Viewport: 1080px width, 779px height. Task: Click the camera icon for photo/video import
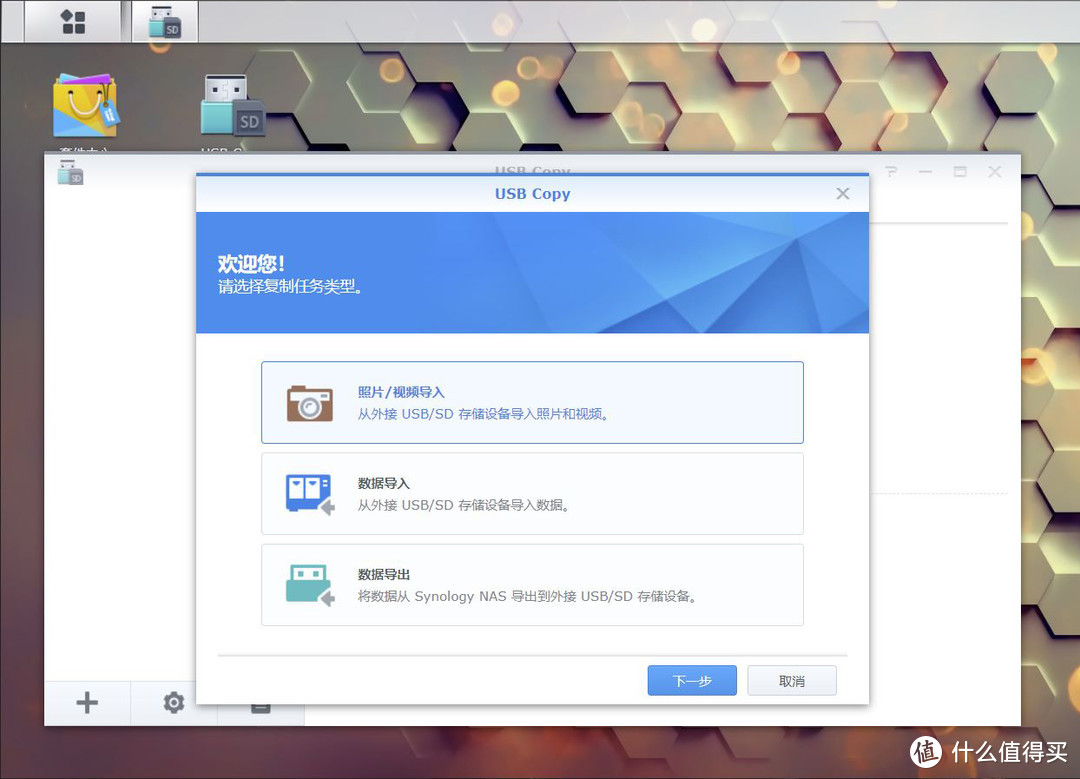[x=309, y=400]
